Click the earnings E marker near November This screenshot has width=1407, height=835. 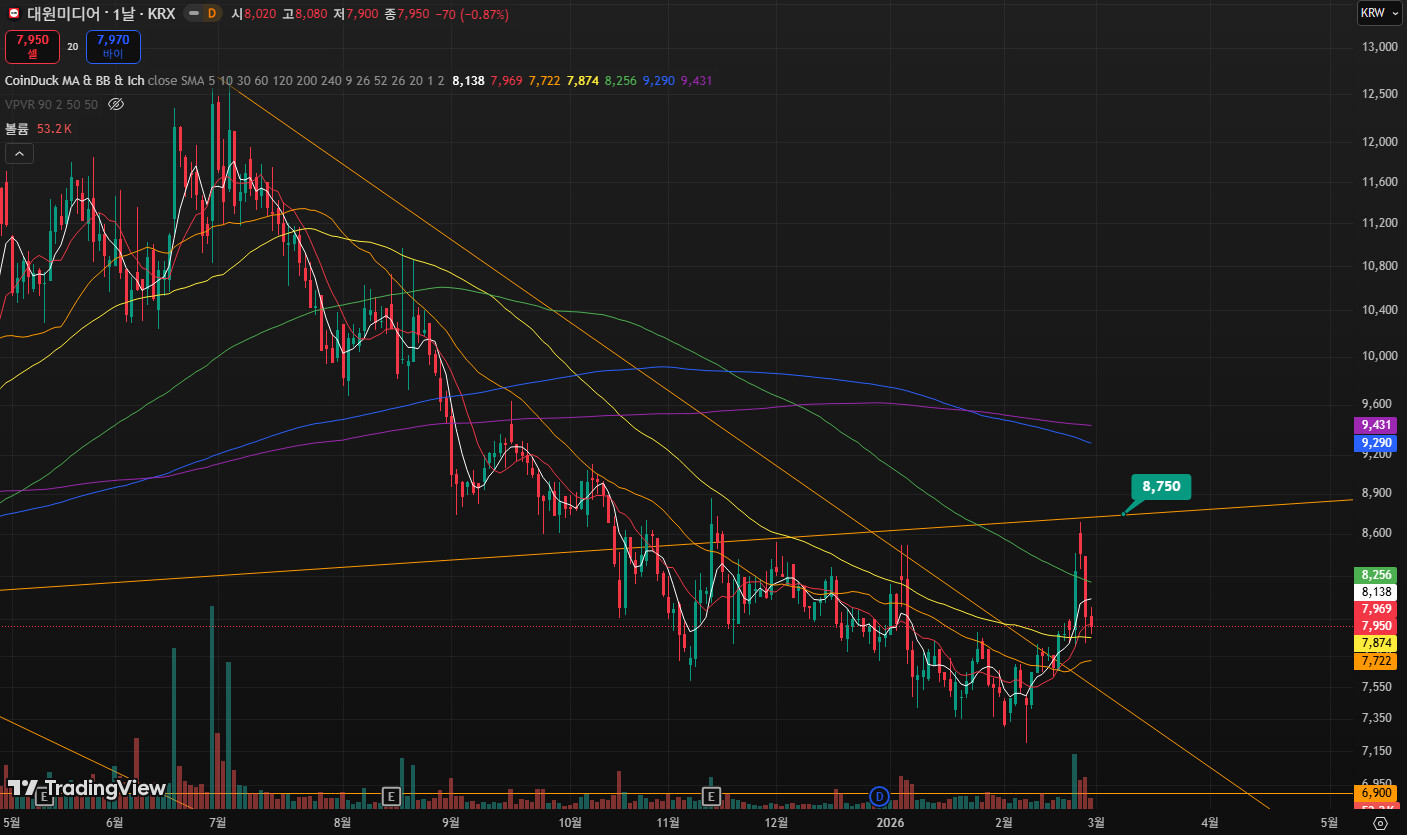[x=711, y=796]
